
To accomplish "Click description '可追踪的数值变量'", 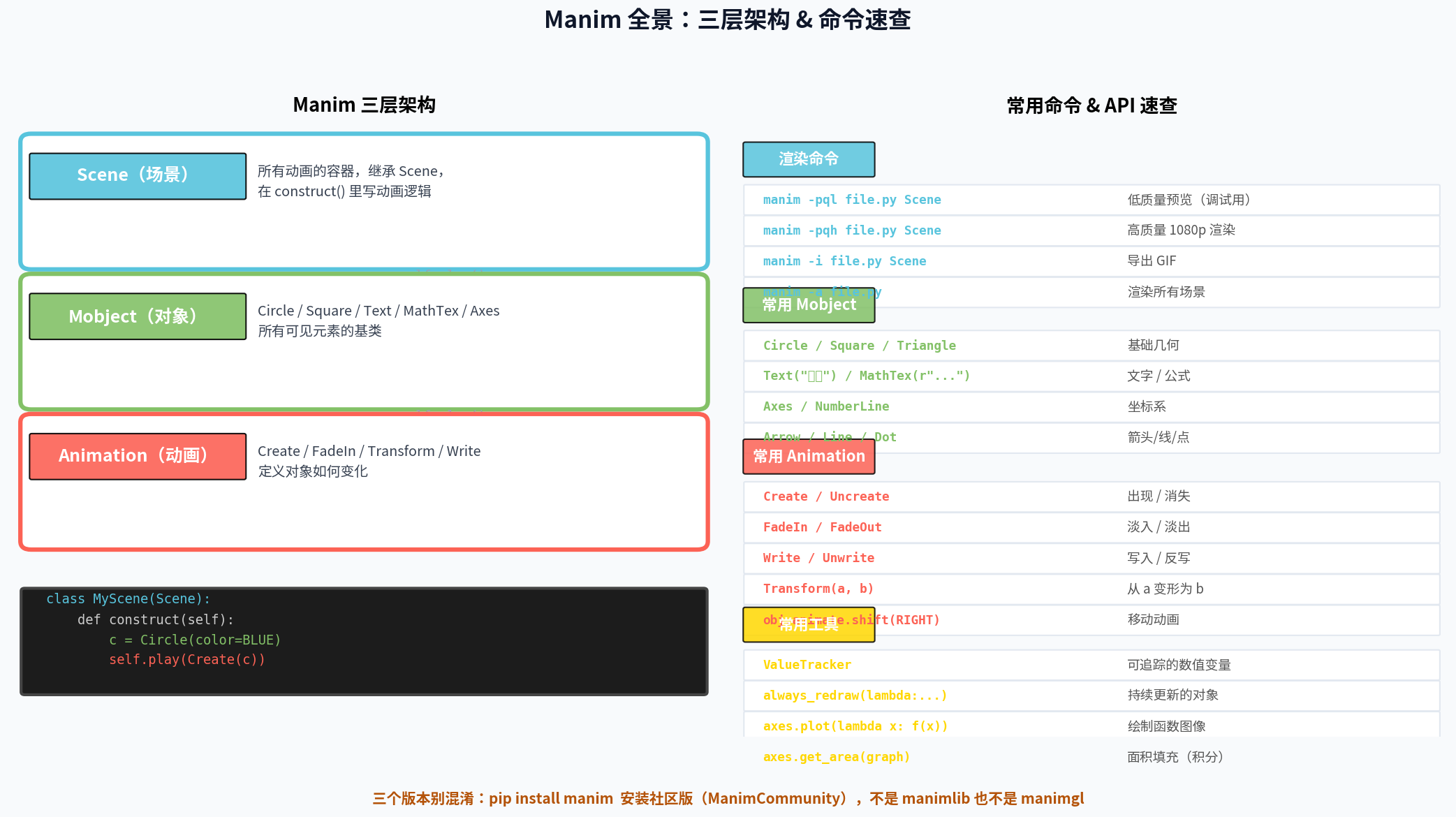I will coord(1179,665).
